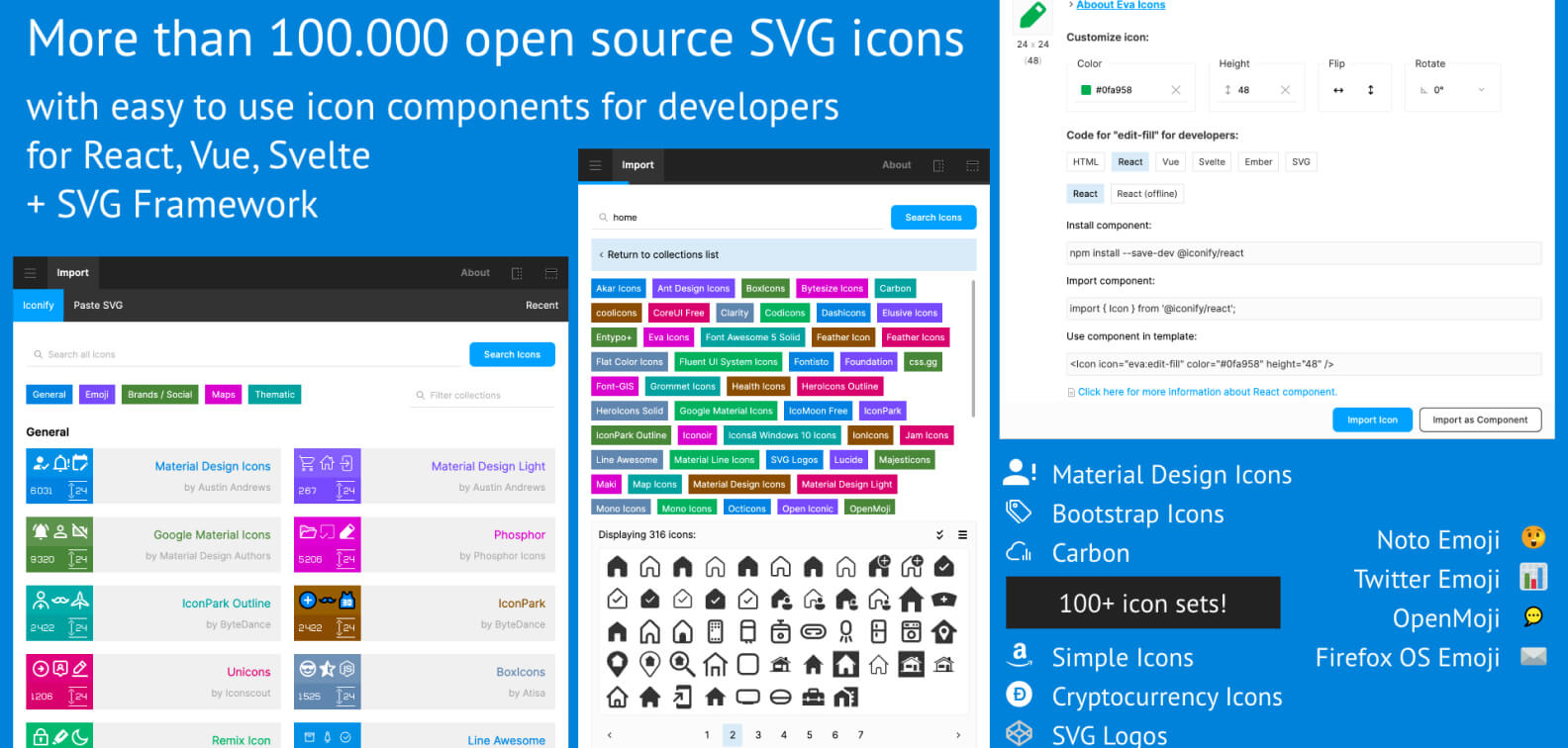Select the phone with arrow icon

[682, 697]
